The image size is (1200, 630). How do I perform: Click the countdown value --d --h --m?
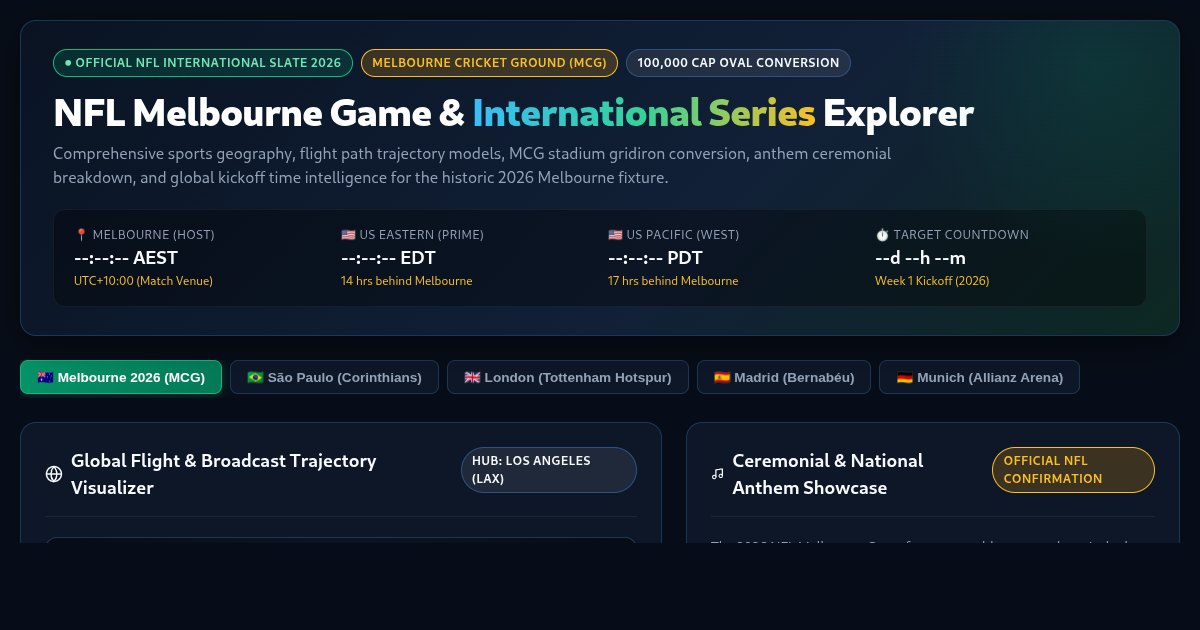pos(920,258)
